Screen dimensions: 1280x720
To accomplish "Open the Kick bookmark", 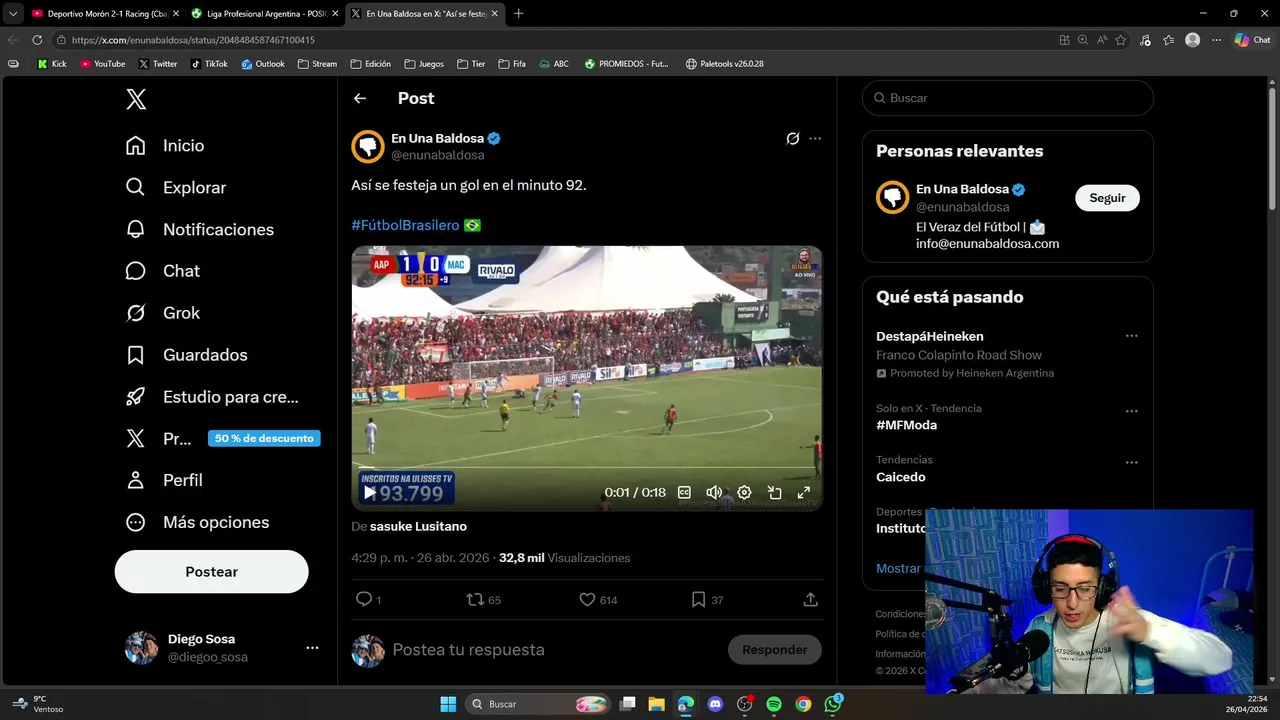I will tap(52, 64).
